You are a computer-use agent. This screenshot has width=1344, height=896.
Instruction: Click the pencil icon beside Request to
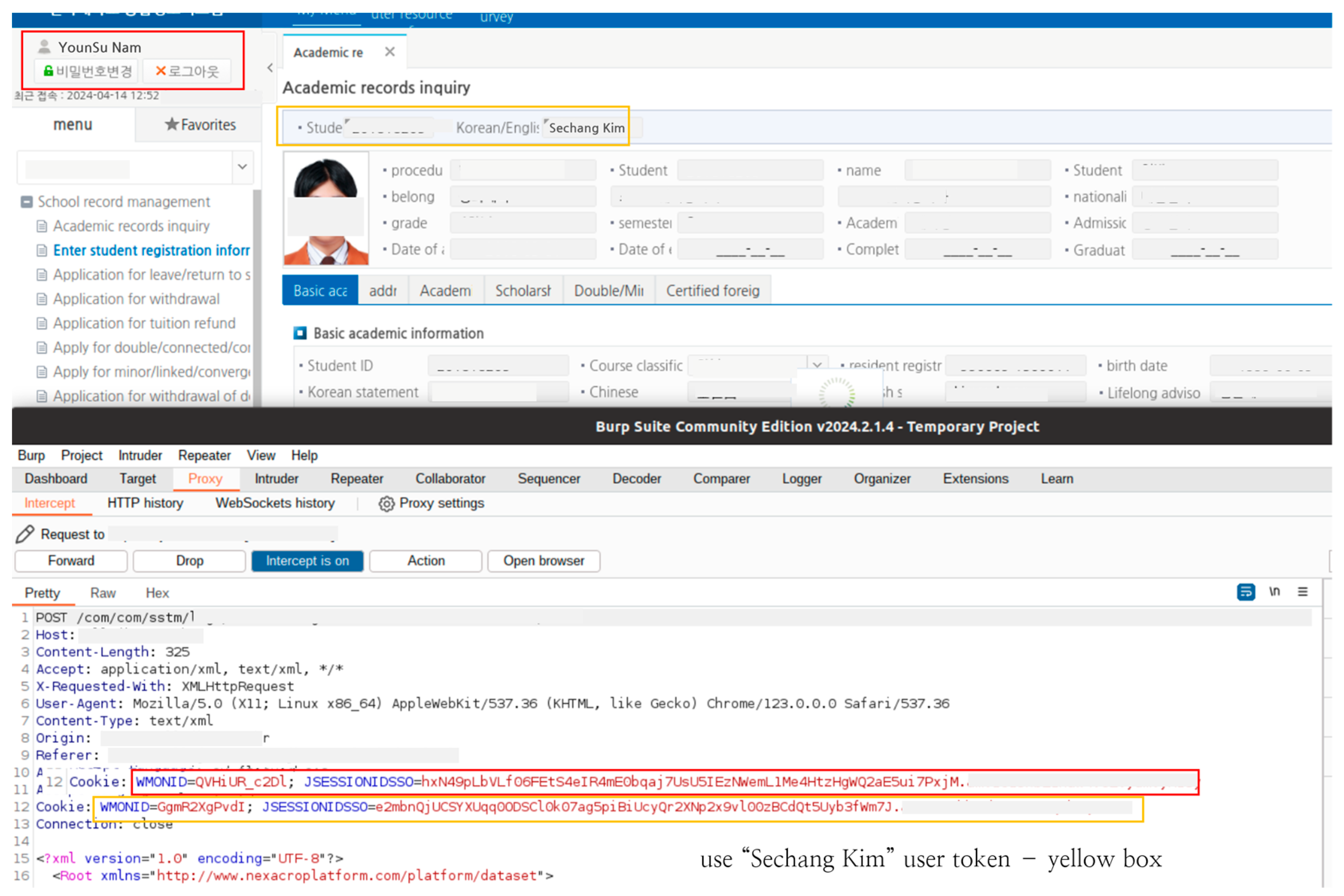click(x=25, y=534)
